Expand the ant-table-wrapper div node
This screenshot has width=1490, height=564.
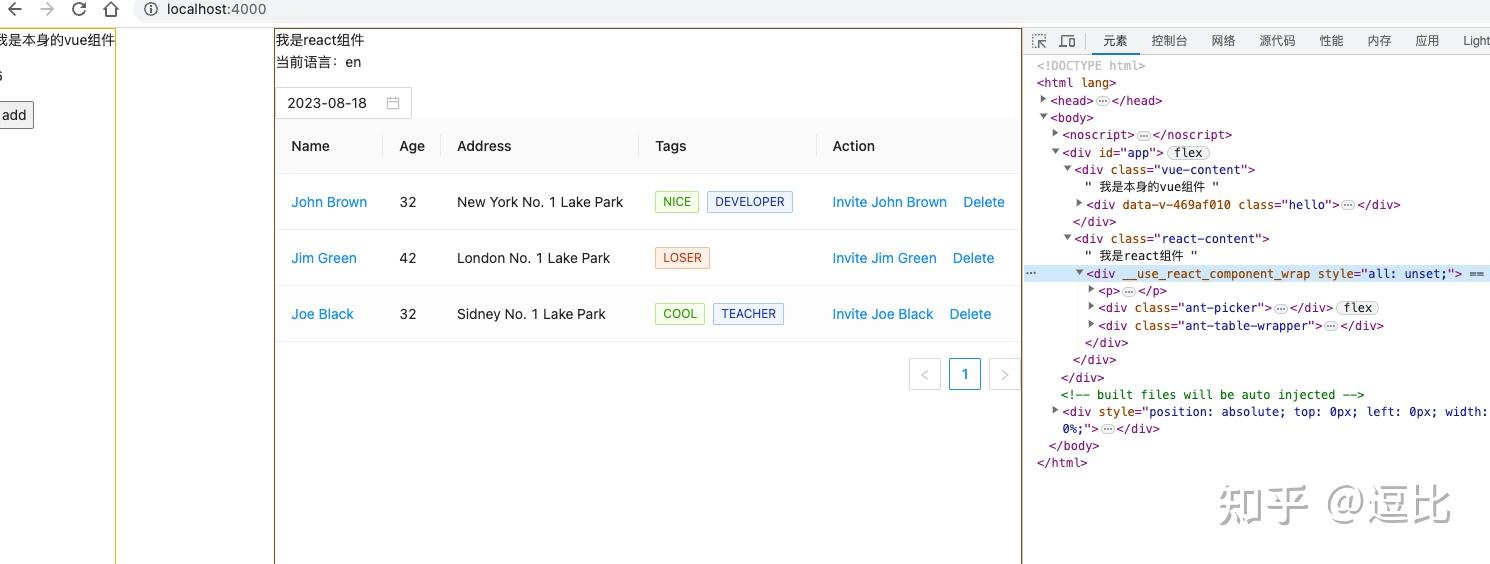tap(1091, 325)
